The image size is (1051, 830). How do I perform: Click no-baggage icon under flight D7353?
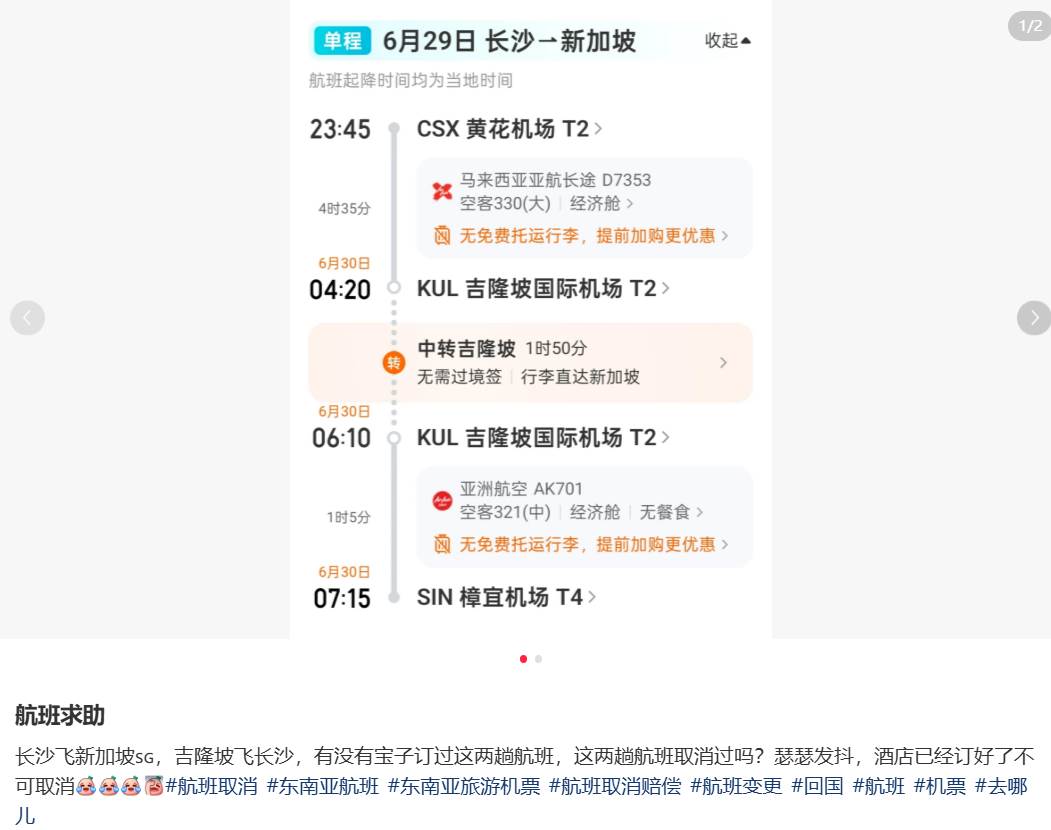pyautogui.click(x=443, y=236)
